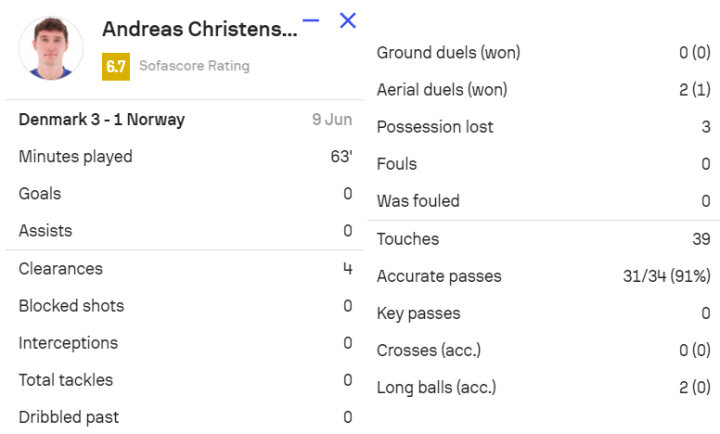This screenshot has height=434, width=720.
Task: Select the Clearances stat row
Action: point(185,269)
